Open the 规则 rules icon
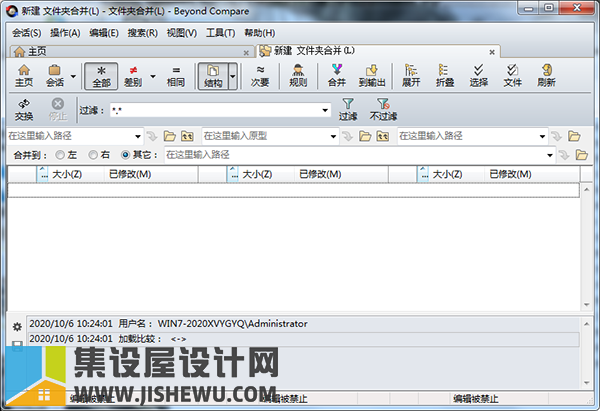600x411 pixels. (x=298, y=76)
